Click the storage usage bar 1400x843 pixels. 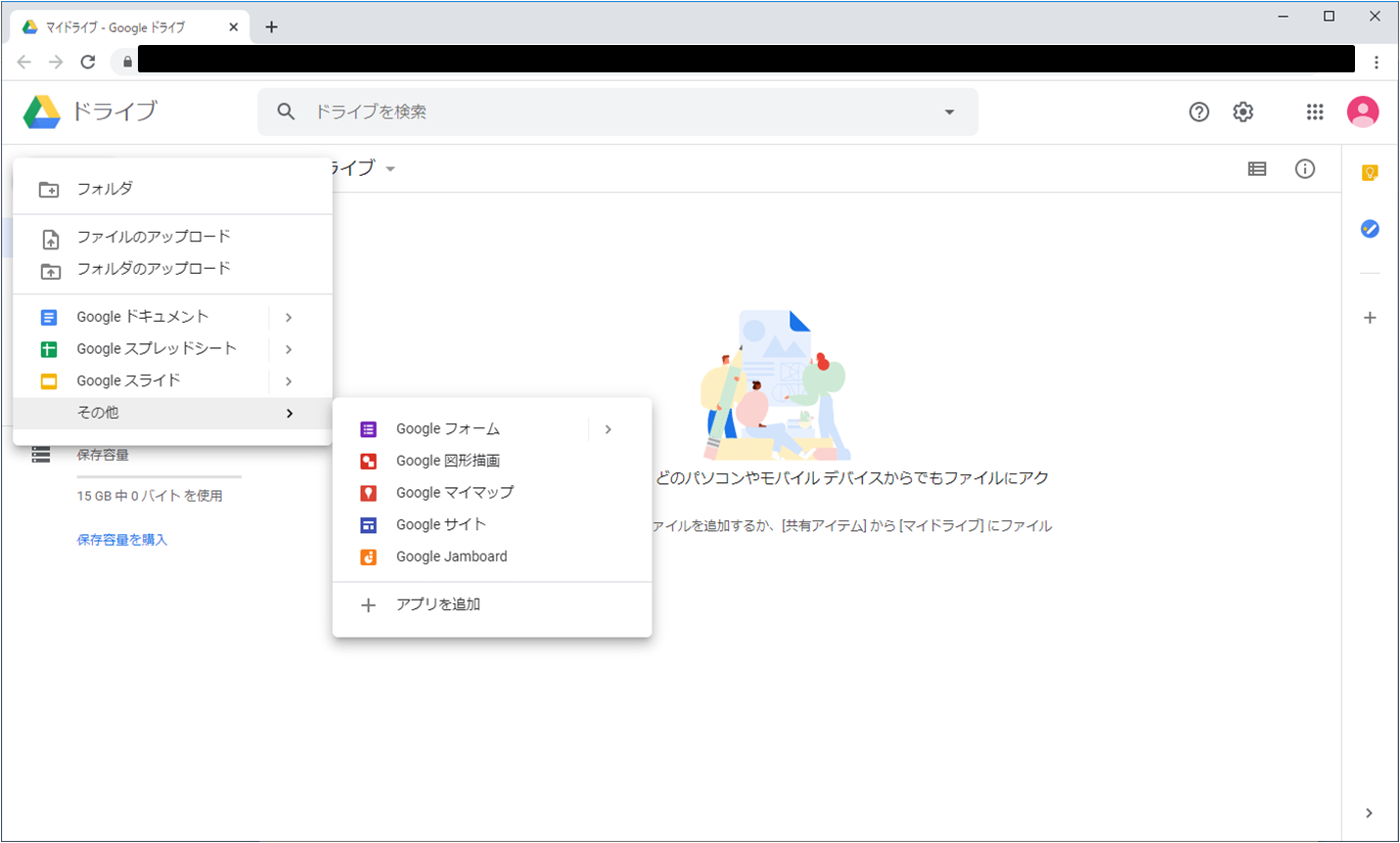pos(158,476)
